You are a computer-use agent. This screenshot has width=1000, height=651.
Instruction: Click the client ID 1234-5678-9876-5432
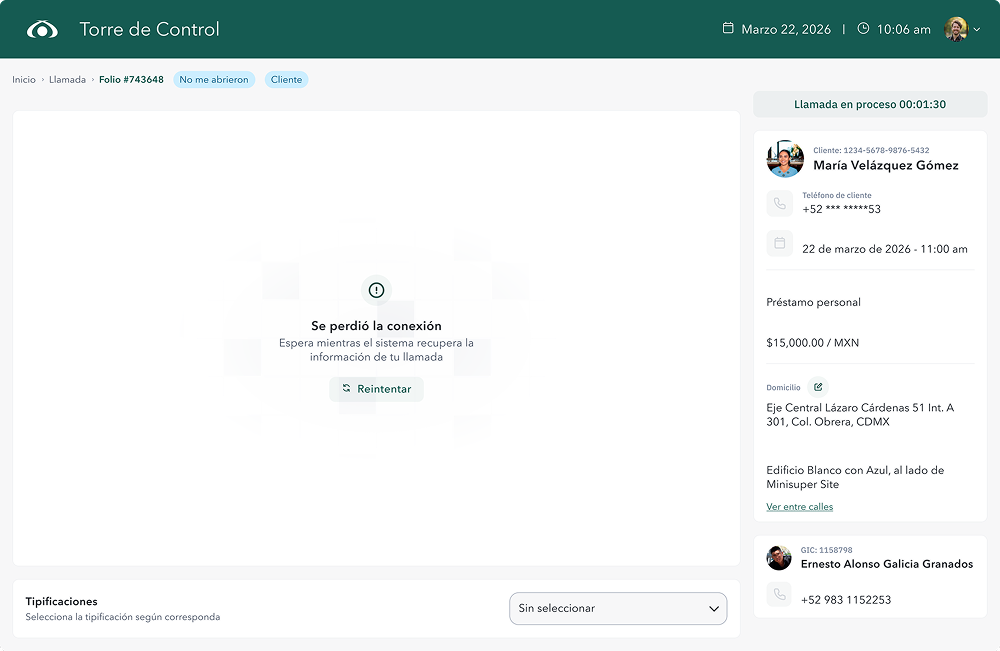(x=886, y=150)
